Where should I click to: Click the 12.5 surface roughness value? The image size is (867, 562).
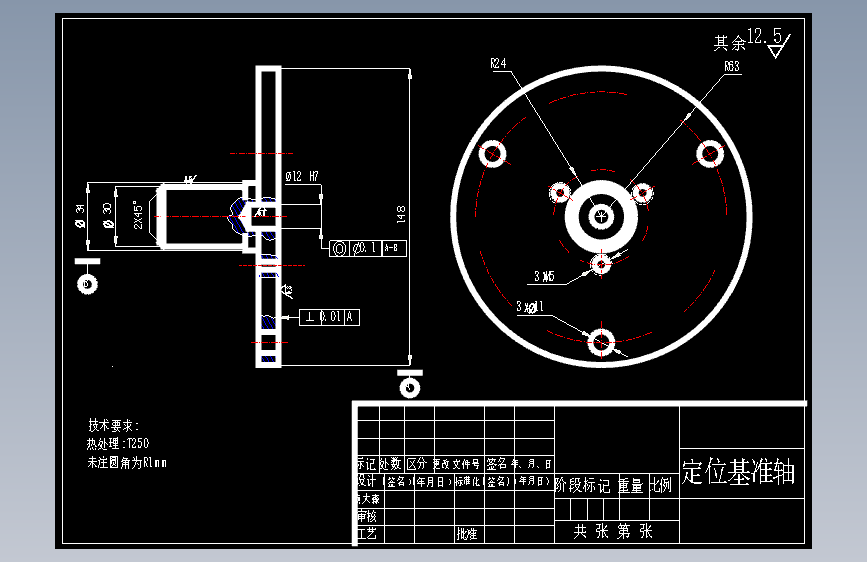[x=765, y=36]
